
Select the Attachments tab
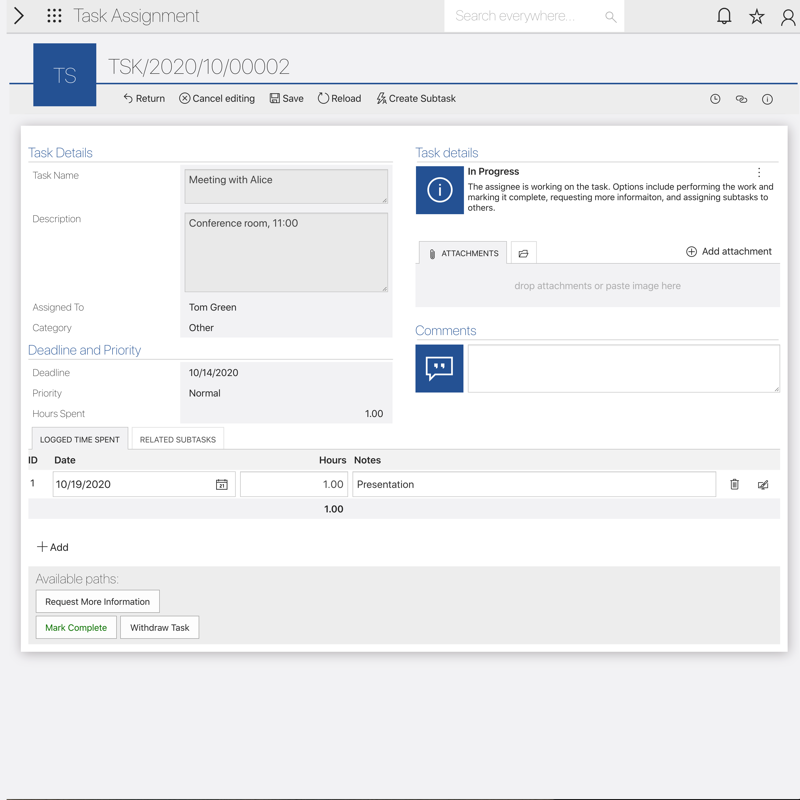coord(463,253)
